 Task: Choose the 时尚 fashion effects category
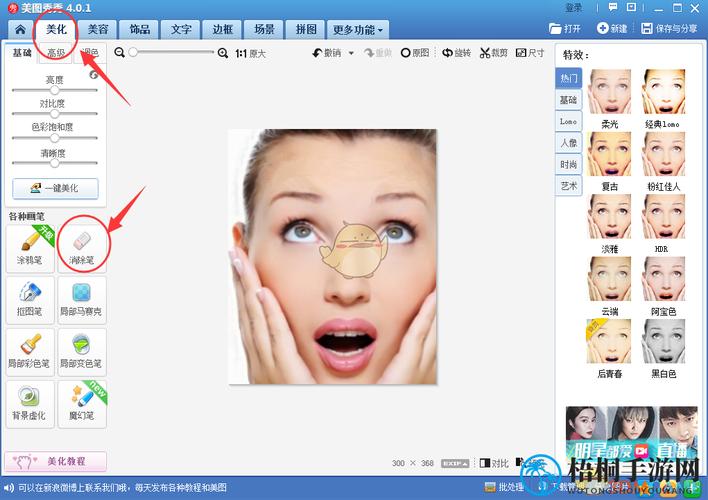[568, 164]
